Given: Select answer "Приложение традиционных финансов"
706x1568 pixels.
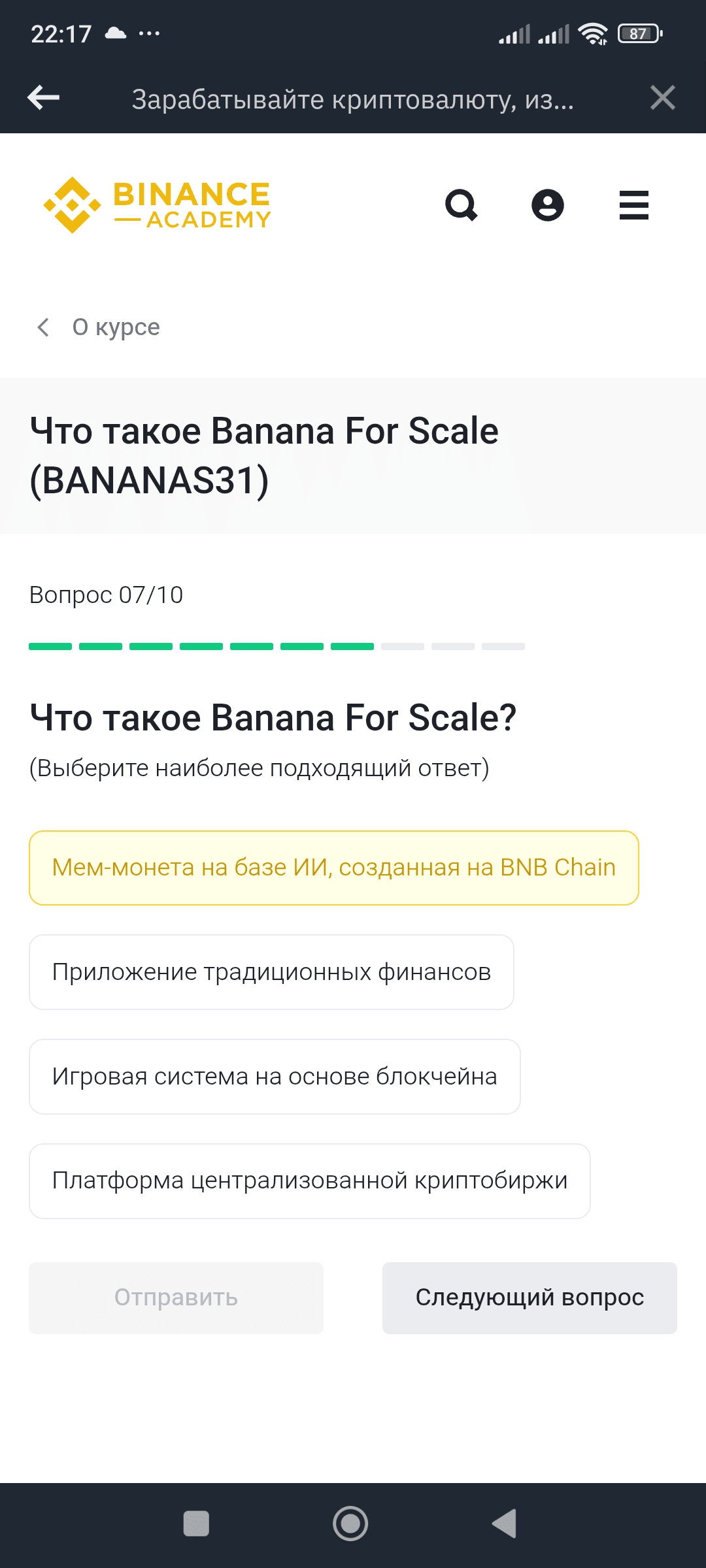Looking at the screenshot, I should pyautogui.click(x=271, y=972).
